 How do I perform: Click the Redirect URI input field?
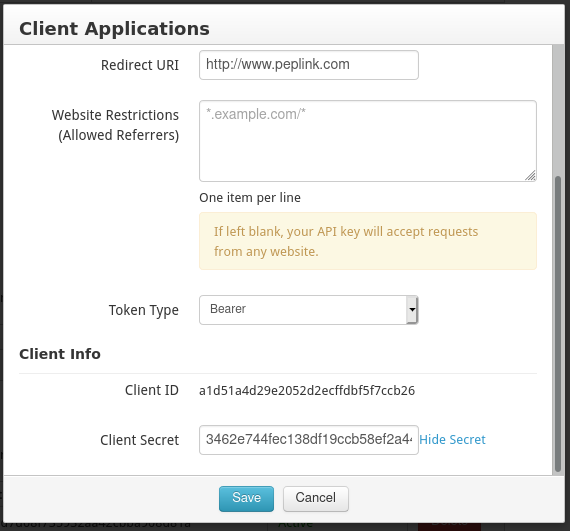(x=309, y=65)
